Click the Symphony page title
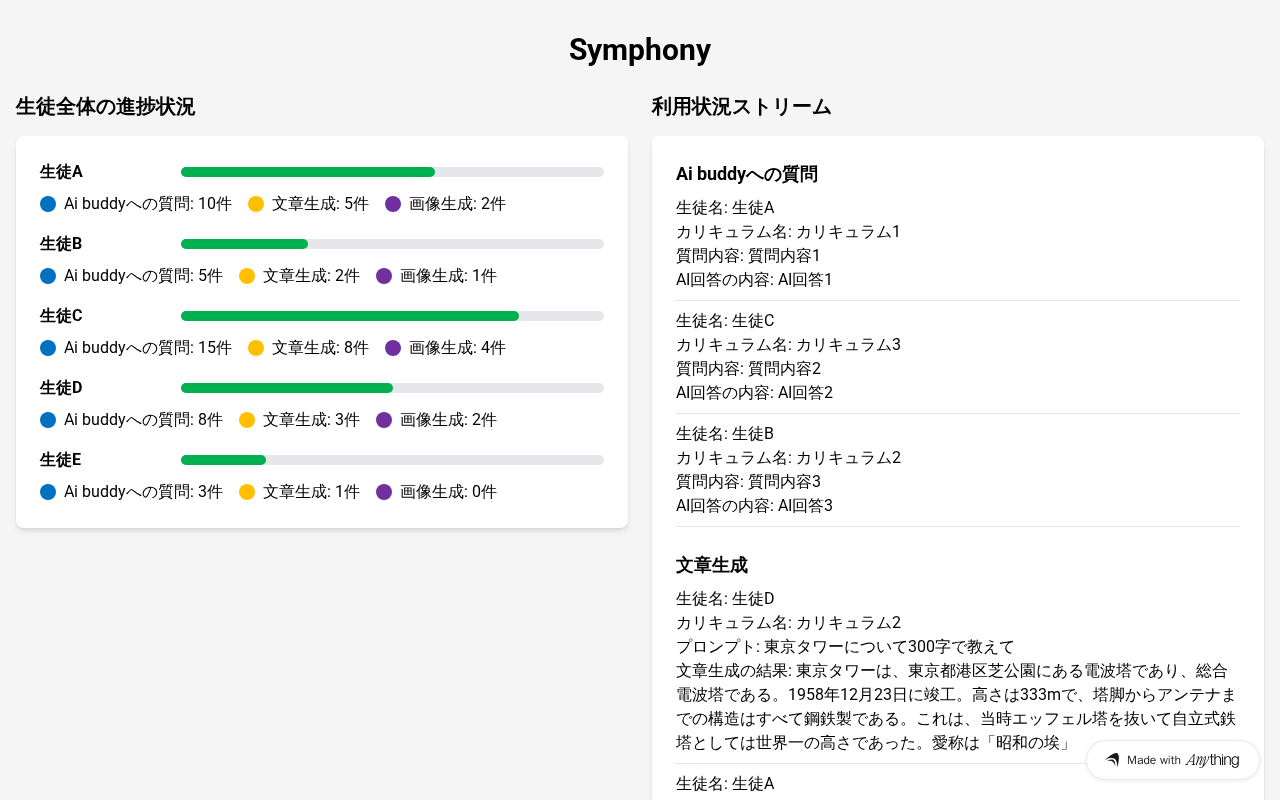 [x=640, y=50]
